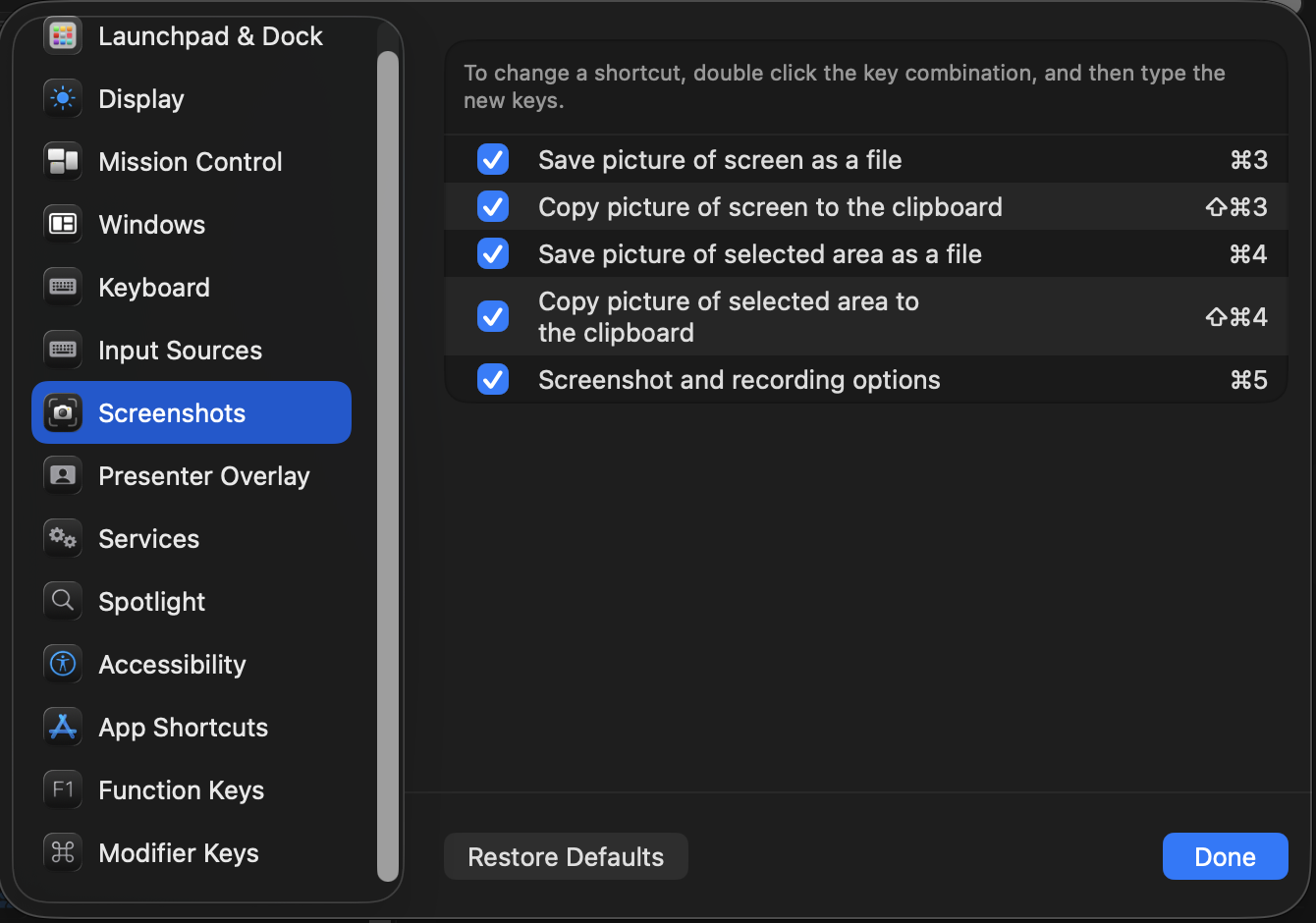Switch to Presenter Overlay category

(203, 476)
